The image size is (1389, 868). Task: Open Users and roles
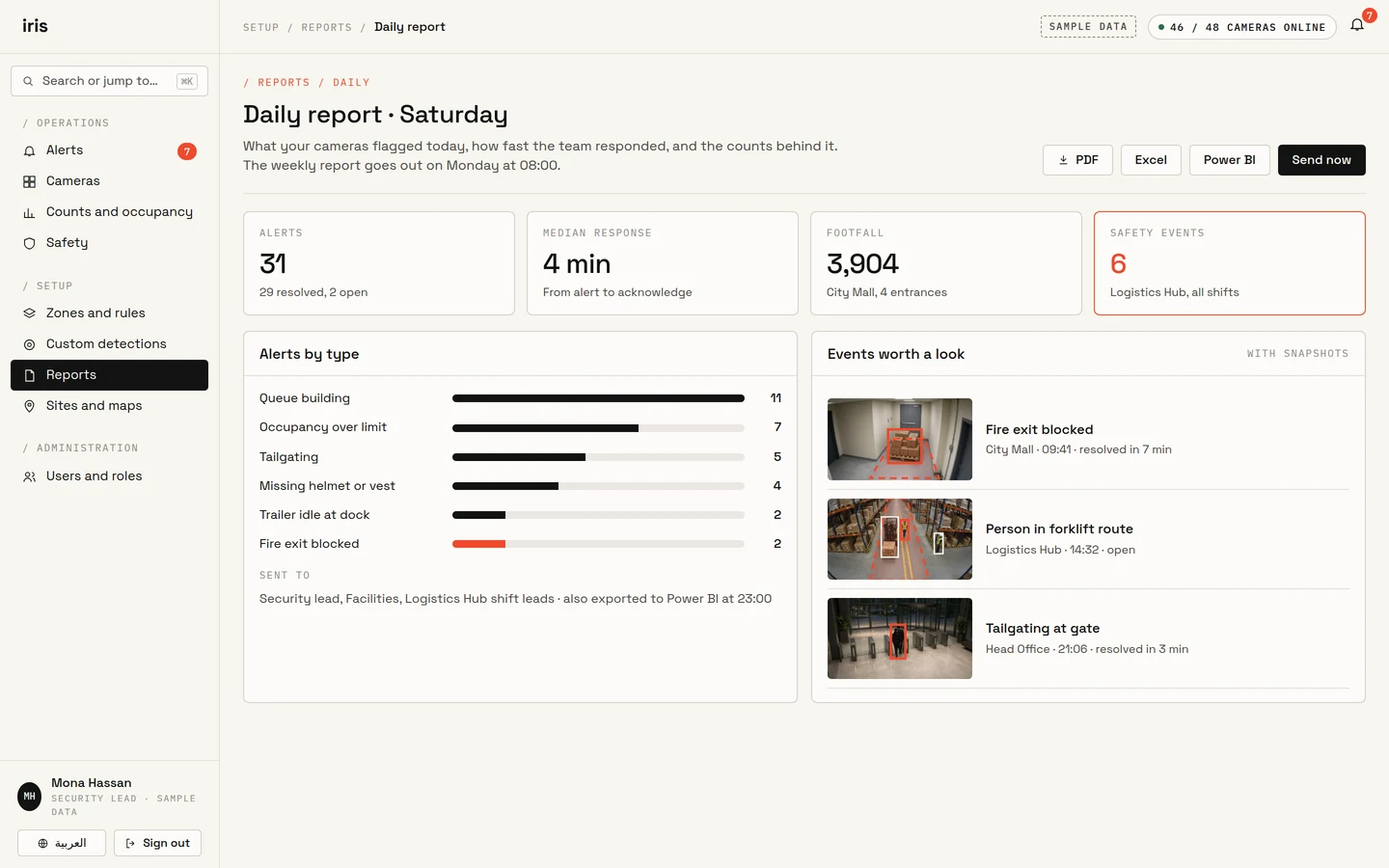click(109, 476)
